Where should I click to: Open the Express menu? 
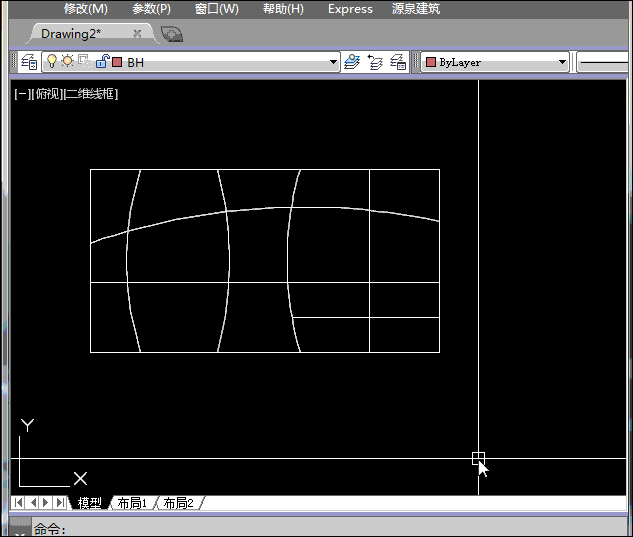click(350, 9)
